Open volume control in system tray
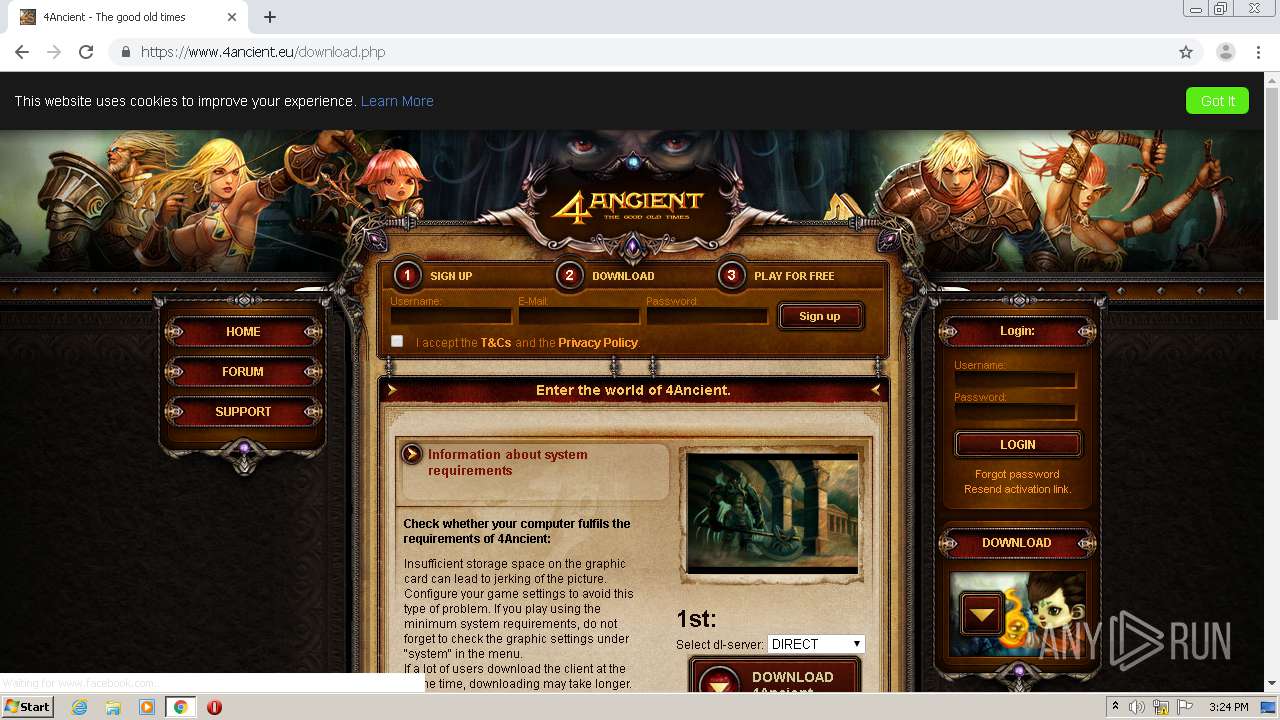 (x=1137, y=707)
